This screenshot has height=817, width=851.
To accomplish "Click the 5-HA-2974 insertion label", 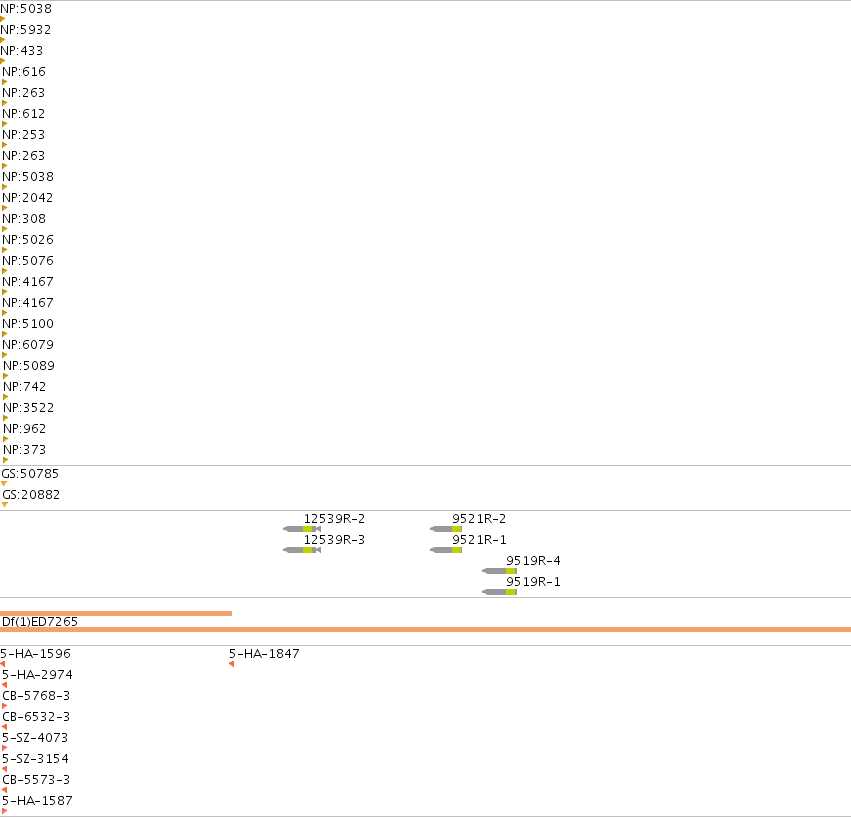I will click(37, 675).
